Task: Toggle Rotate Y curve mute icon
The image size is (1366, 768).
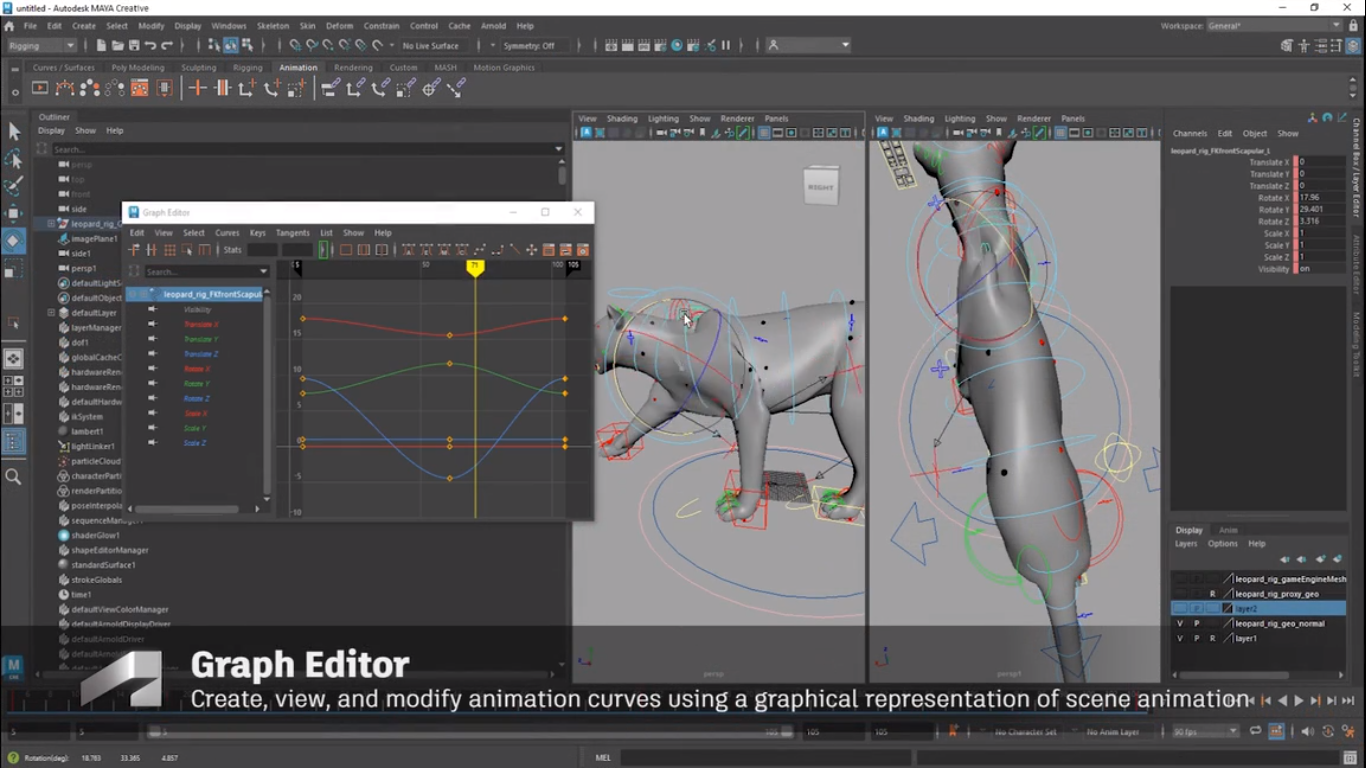Action: click(152, 383)
